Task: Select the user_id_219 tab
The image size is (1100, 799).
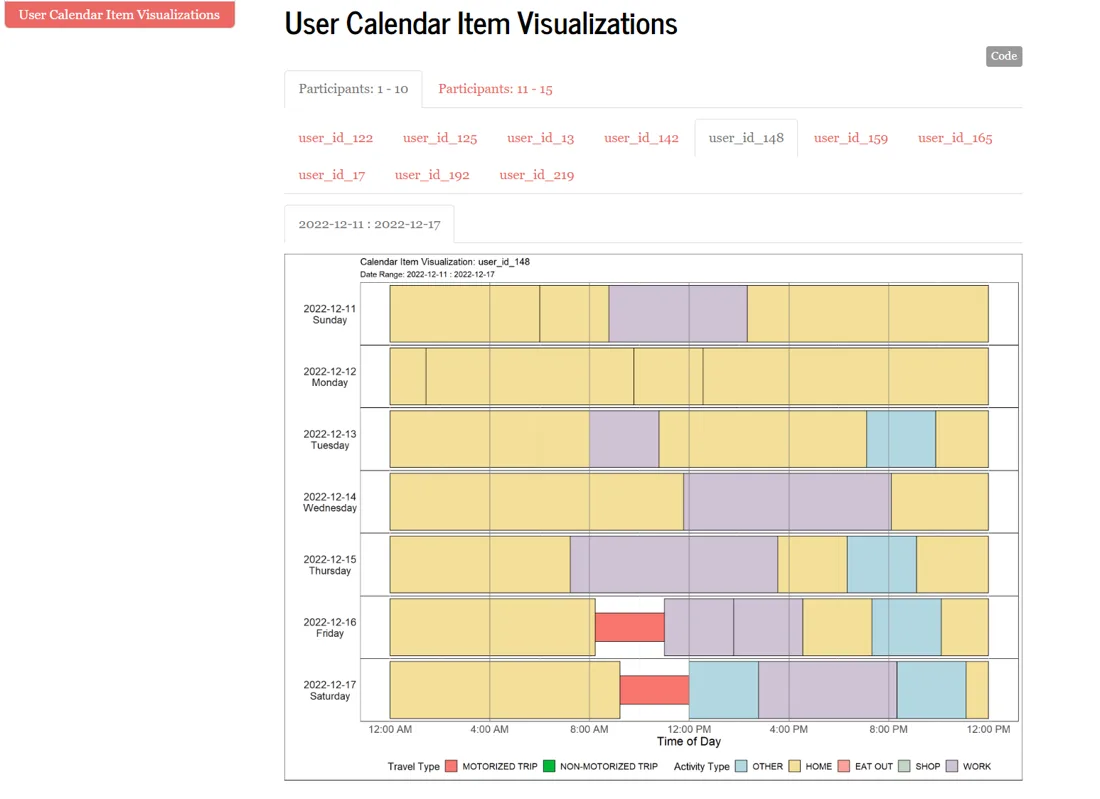Action: (x=537, y=175)
